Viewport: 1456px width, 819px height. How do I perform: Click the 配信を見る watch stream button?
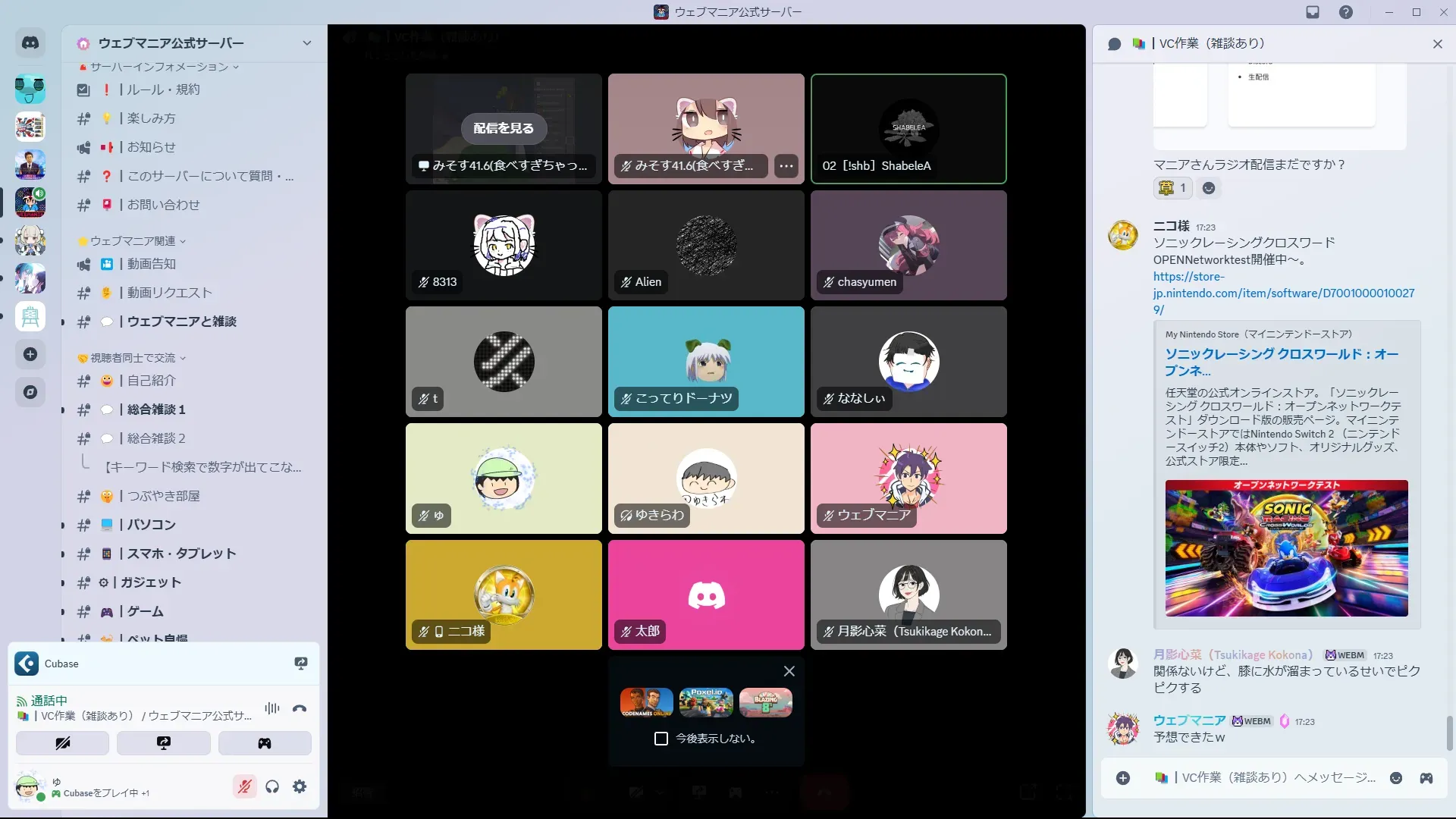[x=504, y=128]
